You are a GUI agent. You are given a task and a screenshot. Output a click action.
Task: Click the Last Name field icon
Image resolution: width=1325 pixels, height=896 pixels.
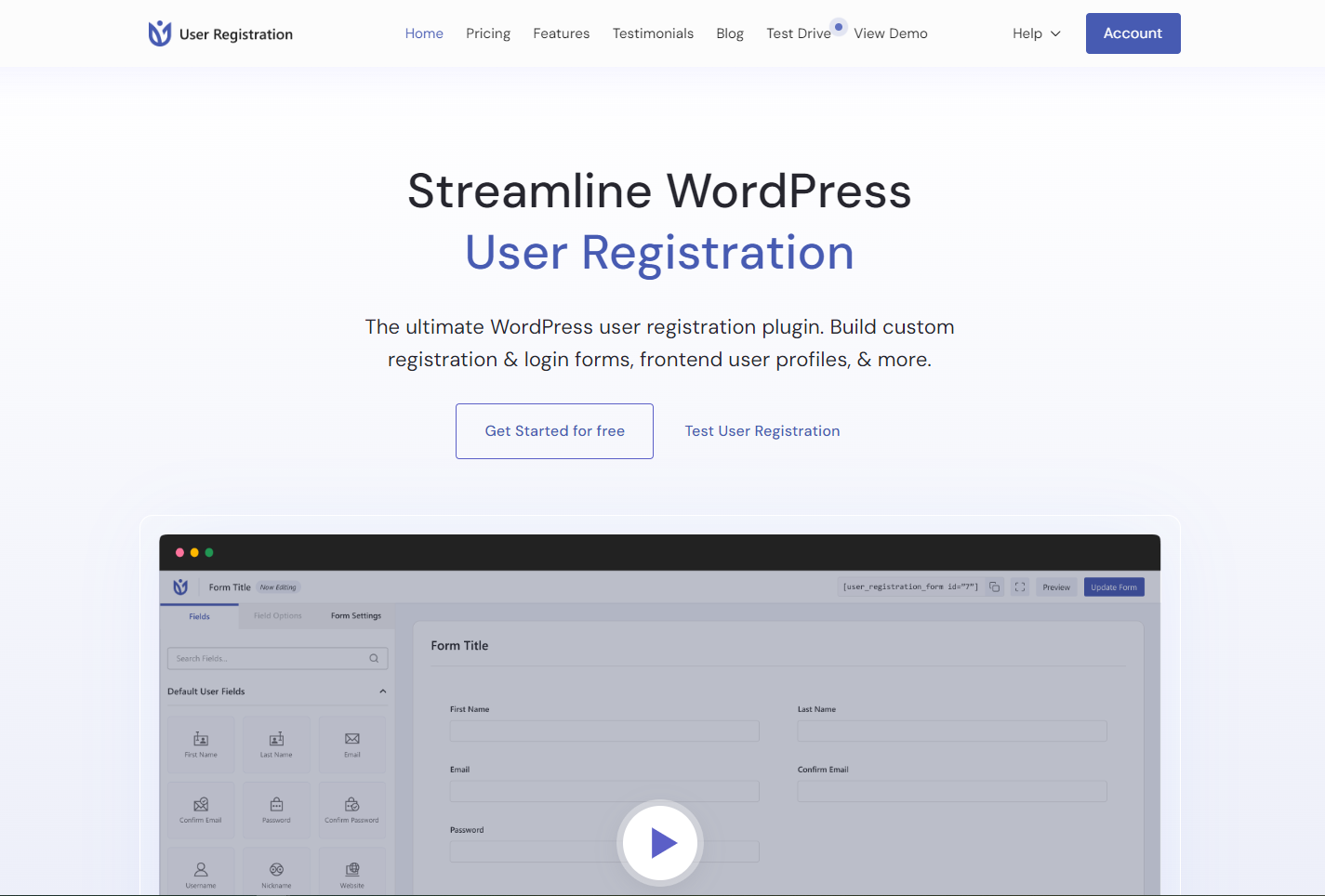tap(276, 739)
